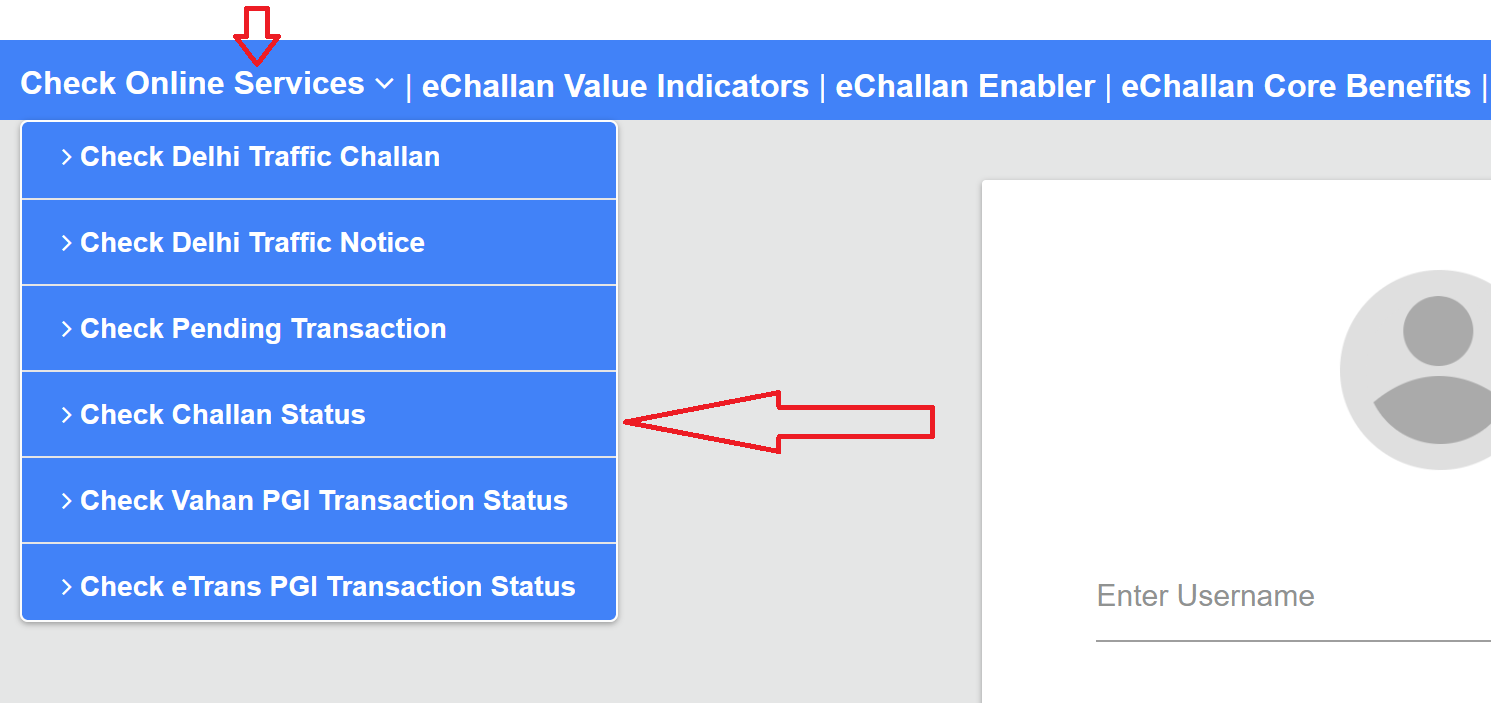Select Check Delhi Traffic Notice

251,242
